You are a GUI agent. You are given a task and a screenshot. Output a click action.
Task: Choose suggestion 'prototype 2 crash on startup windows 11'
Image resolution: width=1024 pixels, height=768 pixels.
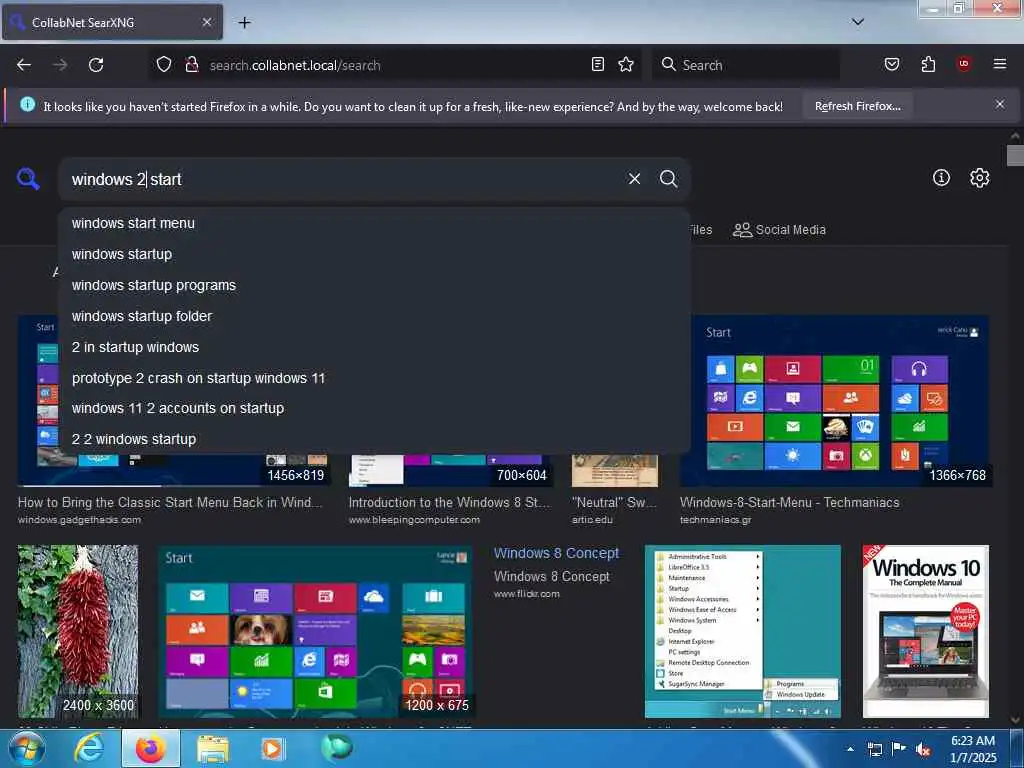374,378
